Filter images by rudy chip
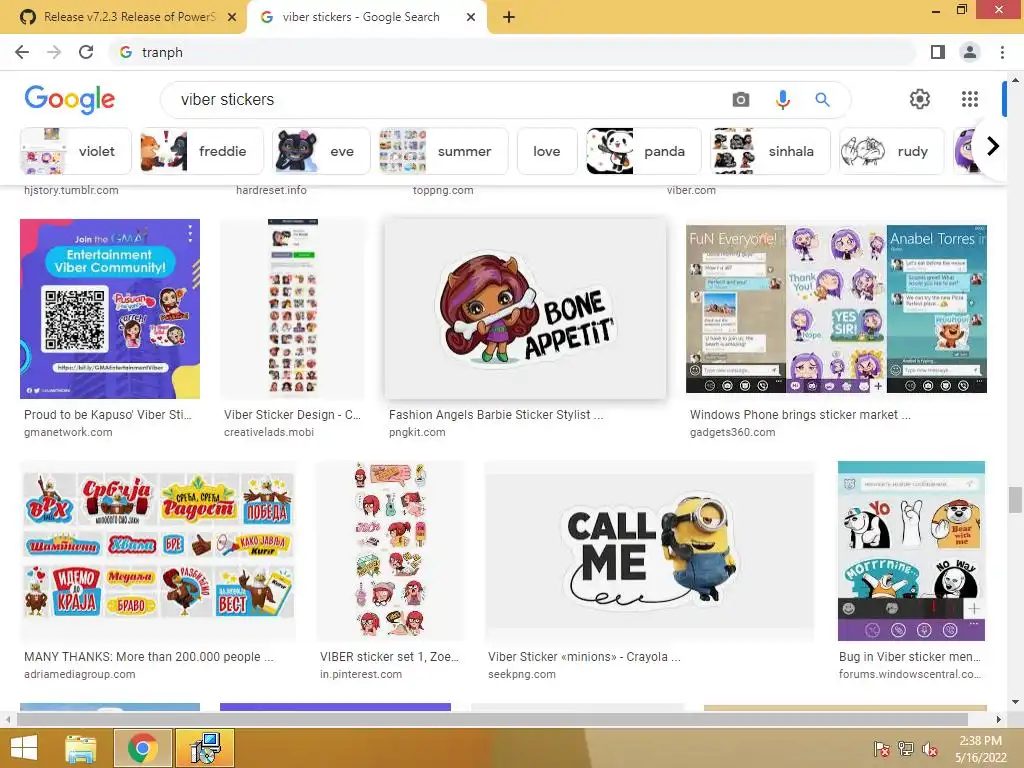 coord(891,152)
